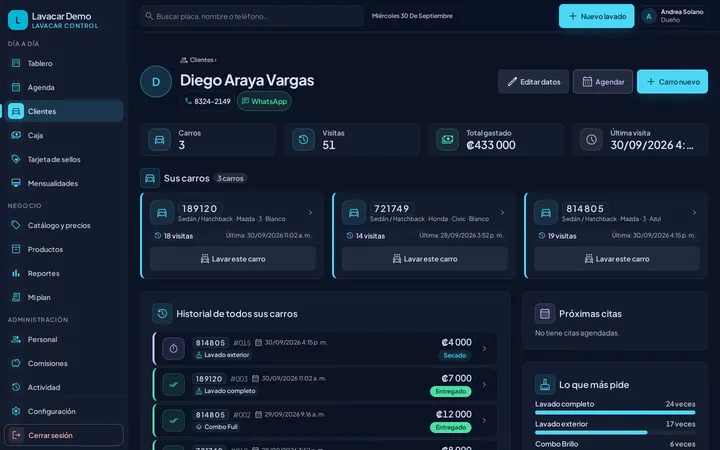Click phone number 8324-2149
The height and width of the screenshot is (450, 720).
207,101
